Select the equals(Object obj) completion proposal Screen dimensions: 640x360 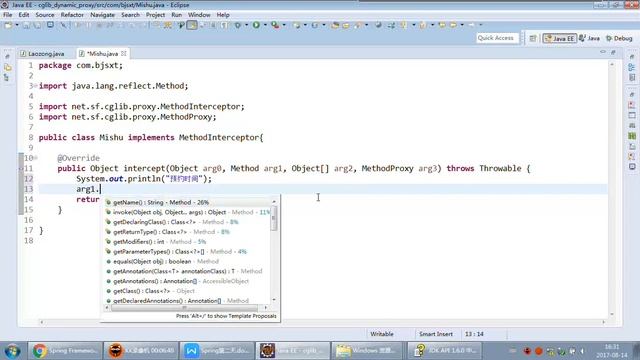pos(187,261)
